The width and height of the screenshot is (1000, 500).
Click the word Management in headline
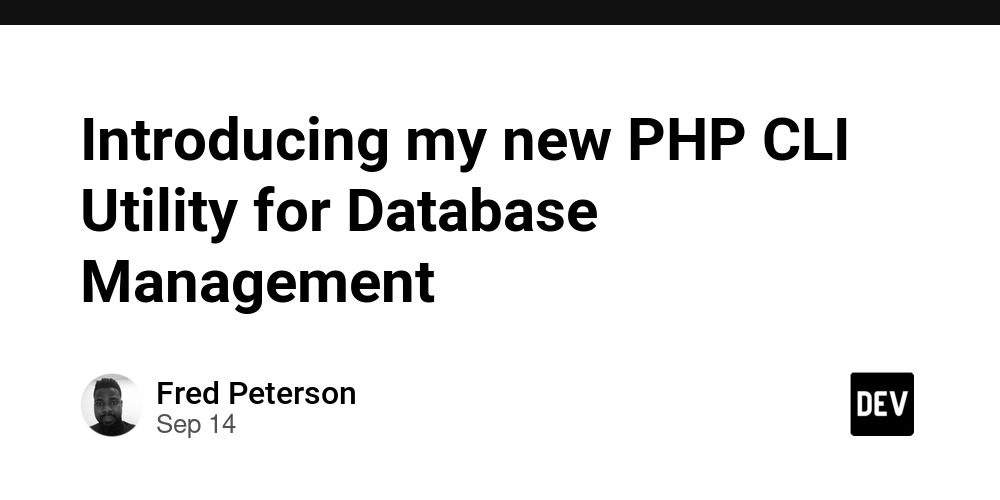point(258,284)
